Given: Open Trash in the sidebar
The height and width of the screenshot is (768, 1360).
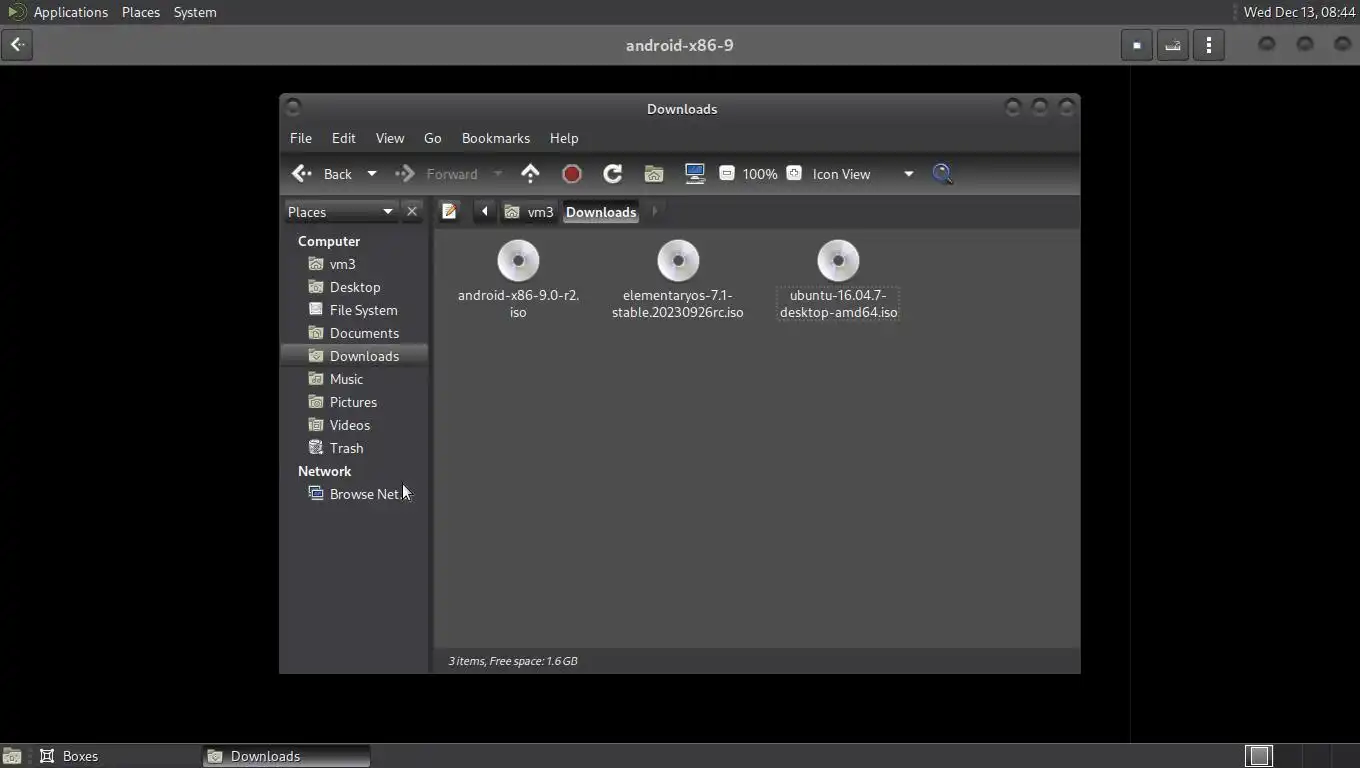Looking at the screenshot, I should [355, 448].
